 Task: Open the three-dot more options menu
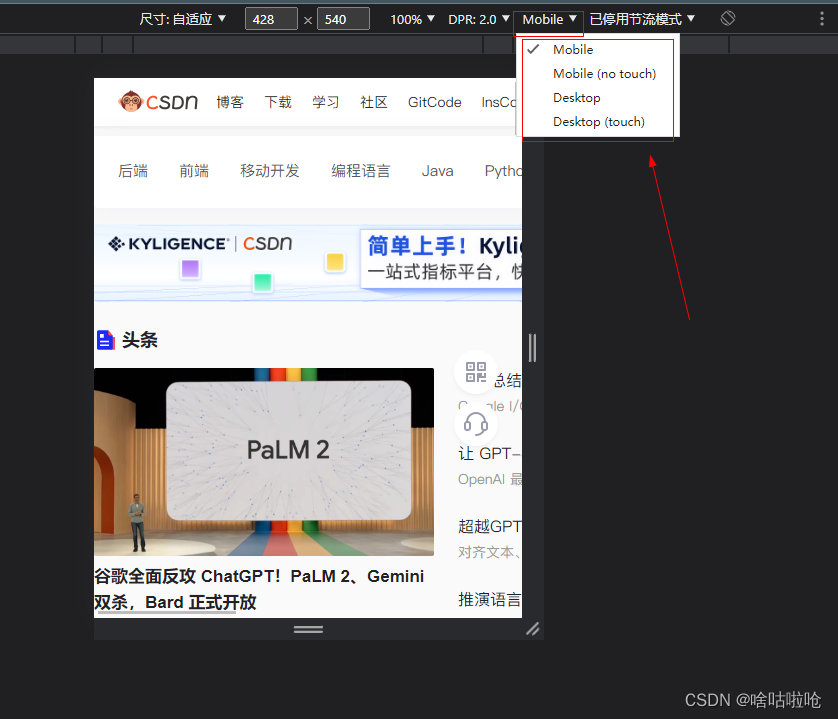point(821,19)
